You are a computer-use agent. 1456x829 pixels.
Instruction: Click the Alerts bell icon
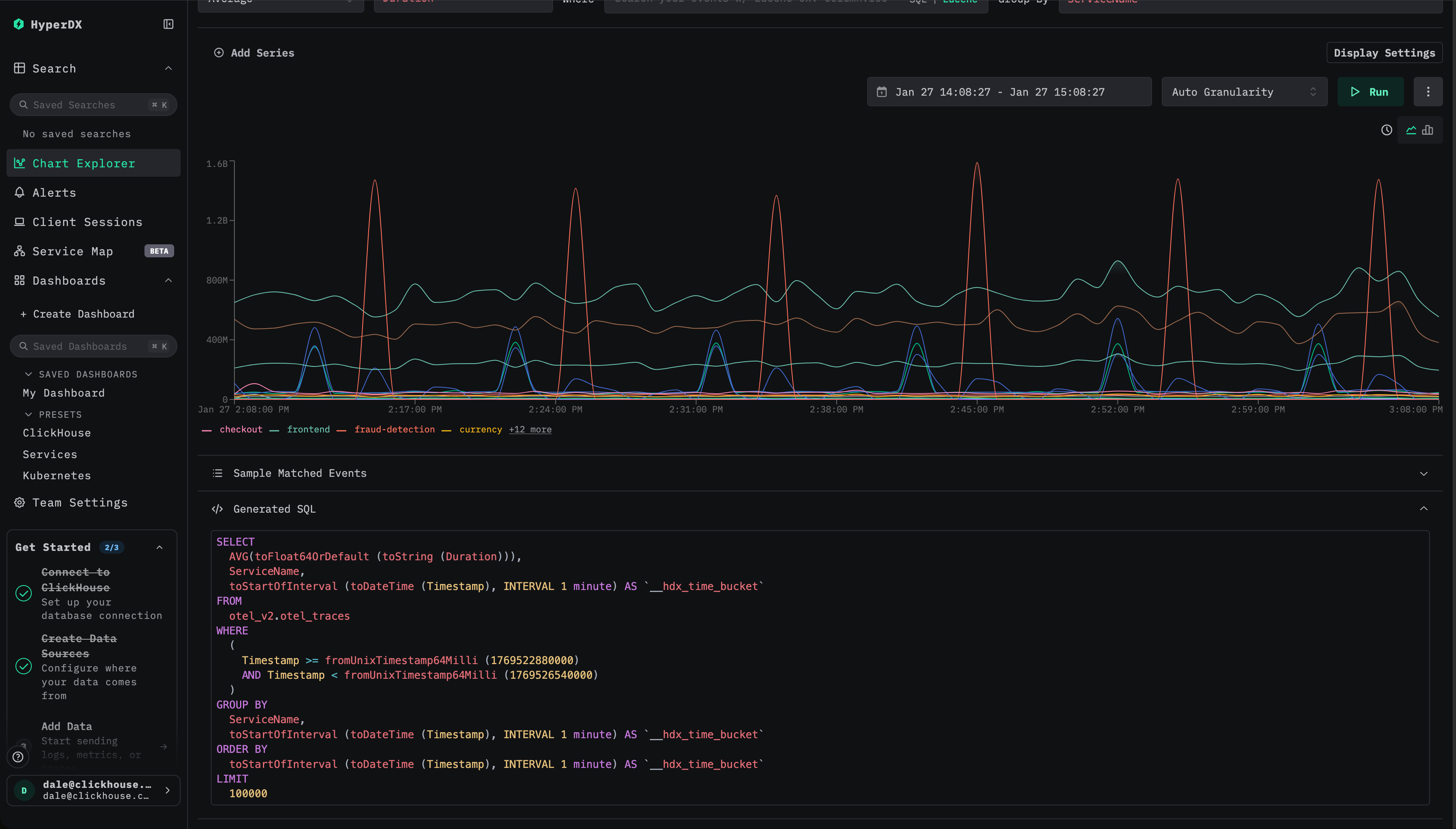click(20, 193)
